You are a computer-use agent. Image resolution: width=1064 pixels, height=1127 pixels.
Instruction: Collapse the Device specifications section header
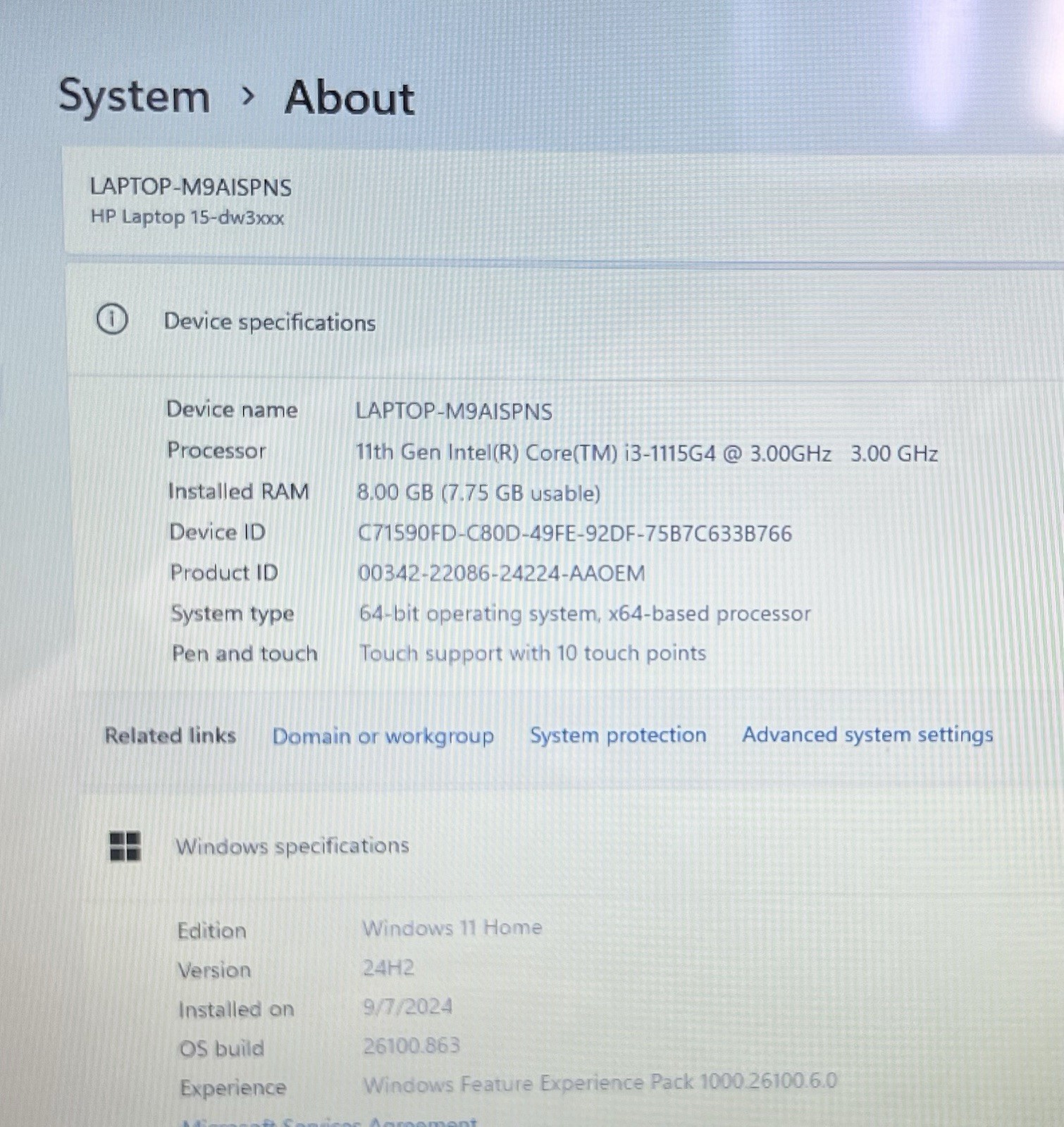565,321
